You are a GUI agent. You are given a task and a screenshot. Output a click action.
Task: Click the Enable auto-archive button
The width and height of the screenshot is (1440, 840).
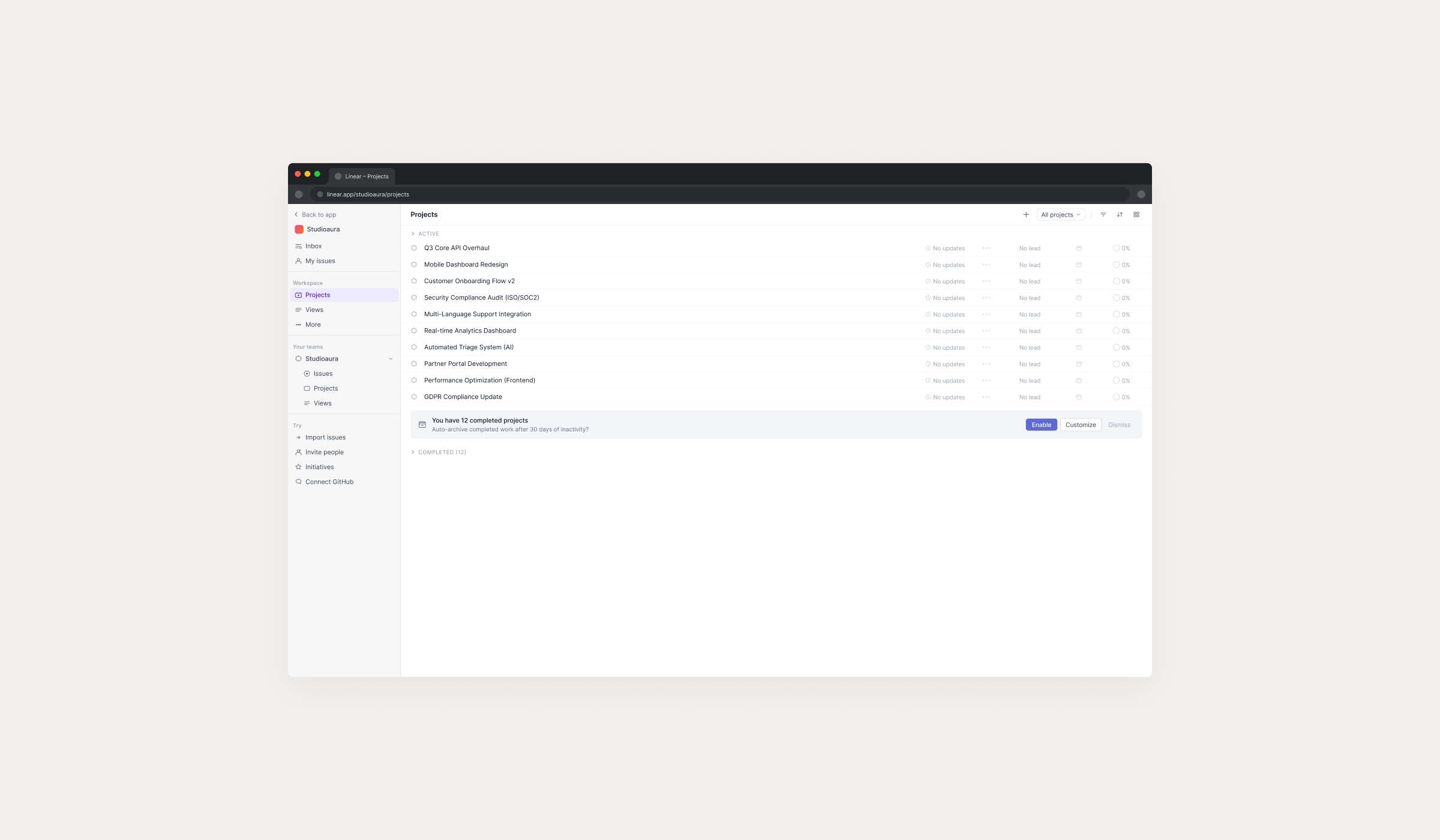[1041, 425]
